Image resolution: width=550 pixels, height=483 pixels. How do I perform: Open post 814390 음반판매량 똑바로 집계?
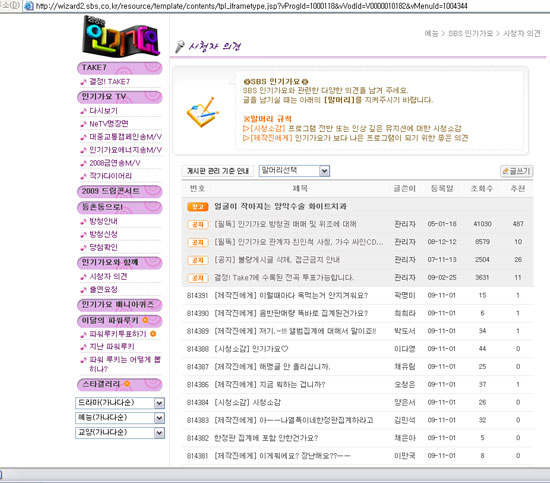(291, 314)
